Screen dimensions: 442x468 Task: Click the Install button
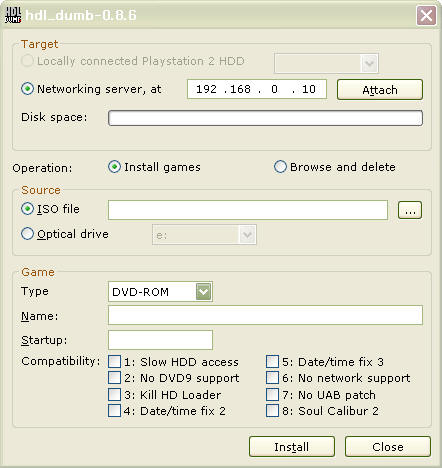tap(292, 447)
